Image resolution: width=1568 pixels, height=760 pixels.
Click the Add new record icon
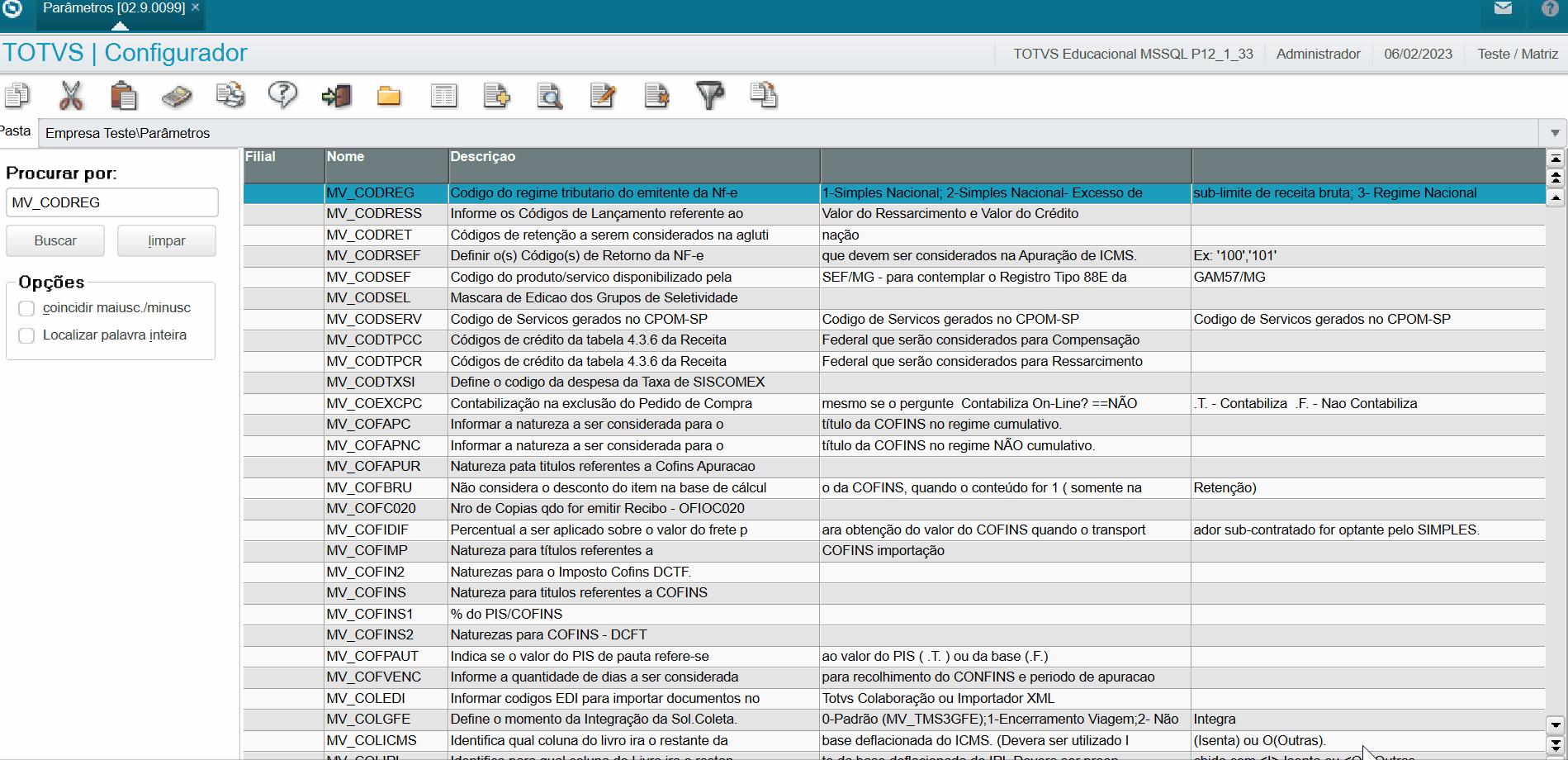496,96
